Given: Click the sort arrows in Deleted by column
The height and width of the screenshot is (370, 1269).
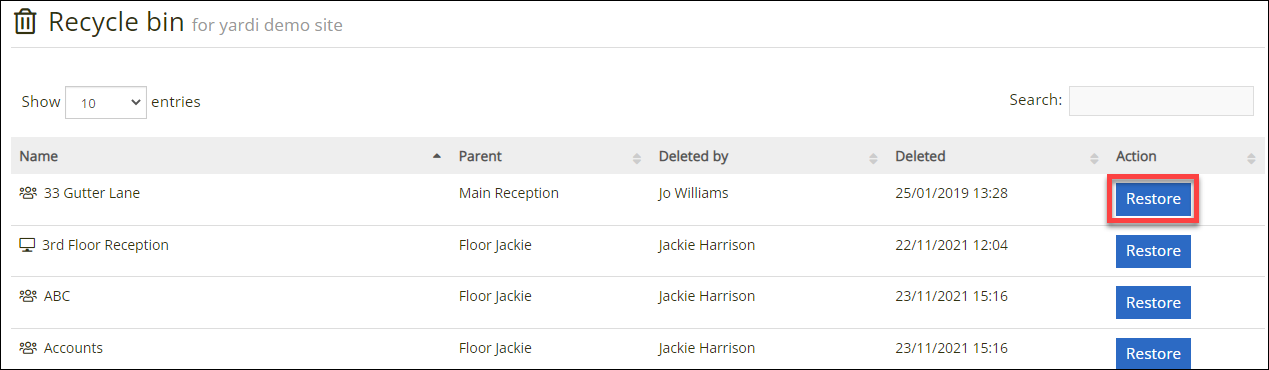Looking at the screenshot, I should [x=873, y=157].
